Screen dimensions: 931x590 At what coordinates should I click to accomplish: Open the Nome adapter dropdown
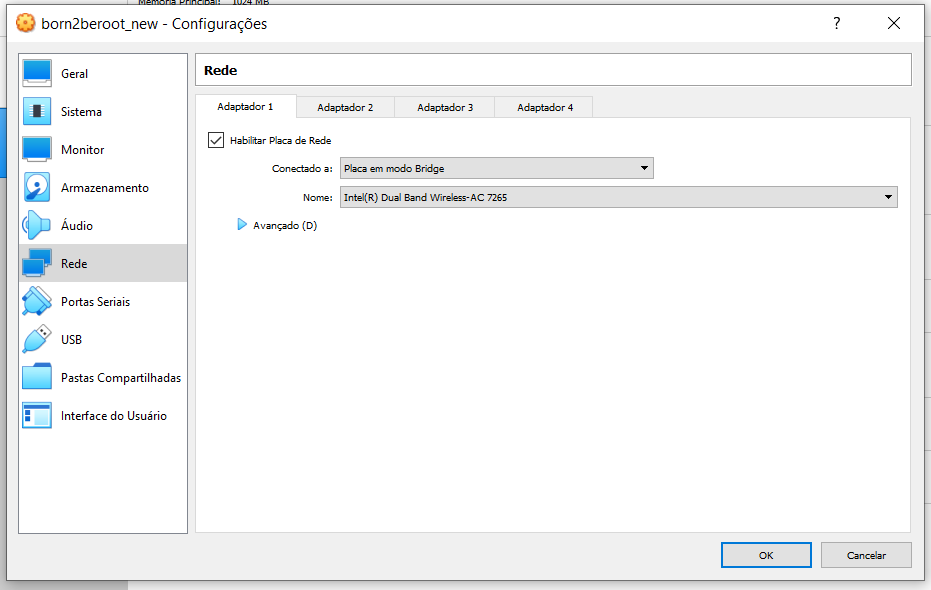tap(618, 197)
